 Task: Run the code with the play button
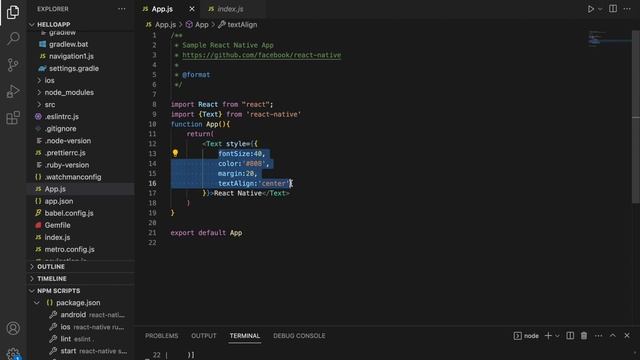tap(591, 9)
